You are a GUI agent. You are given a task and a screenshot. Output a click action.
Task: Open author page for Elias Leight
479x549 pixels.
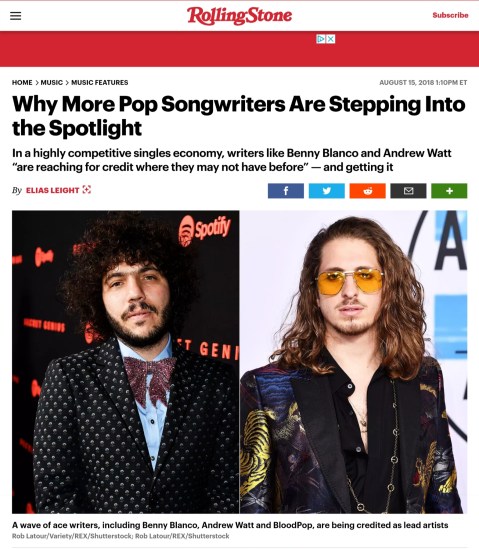point(53,190)
